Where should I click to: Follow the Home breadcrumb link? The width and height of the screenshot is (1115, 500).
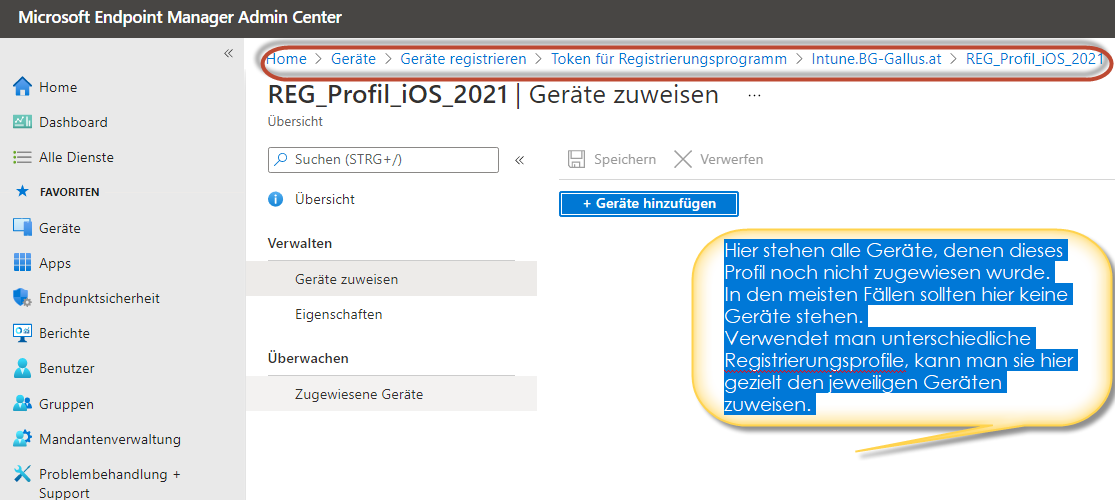(x=287, y=59)
